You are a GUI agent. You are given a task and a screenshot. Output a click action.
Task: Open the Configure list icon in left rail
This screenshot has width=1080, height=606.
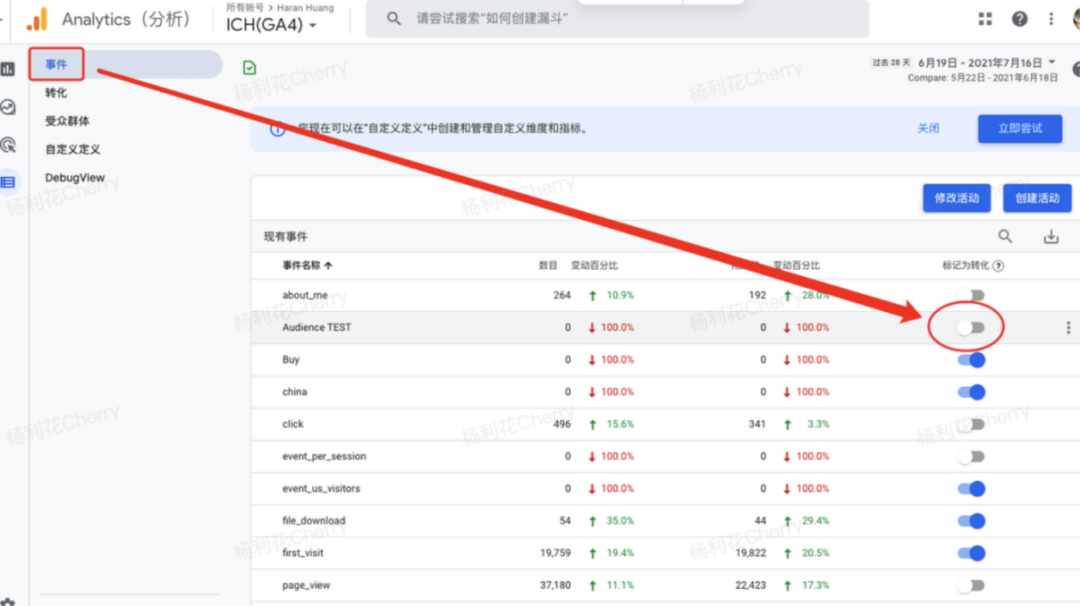point(8,182)
